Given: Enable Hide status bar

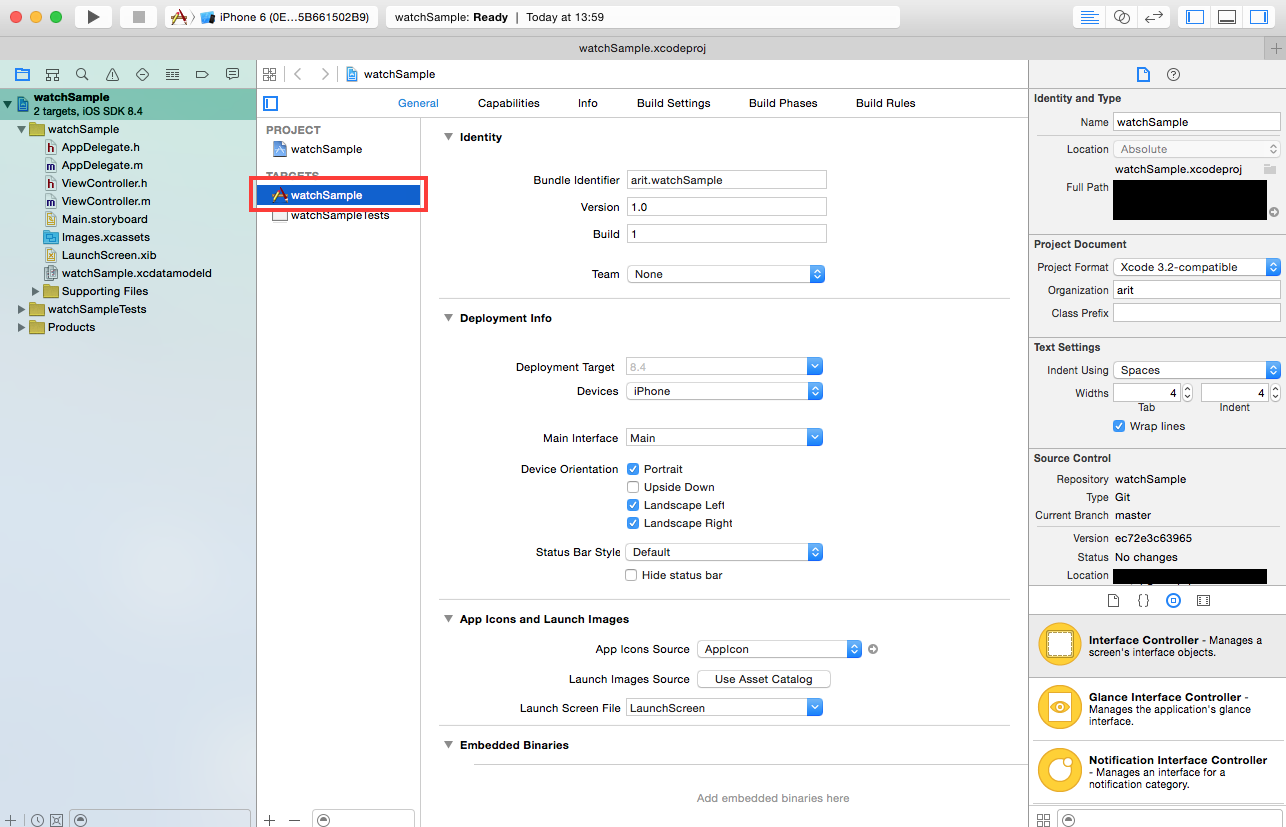Looking at the screenshot, I should pos(631,575).
